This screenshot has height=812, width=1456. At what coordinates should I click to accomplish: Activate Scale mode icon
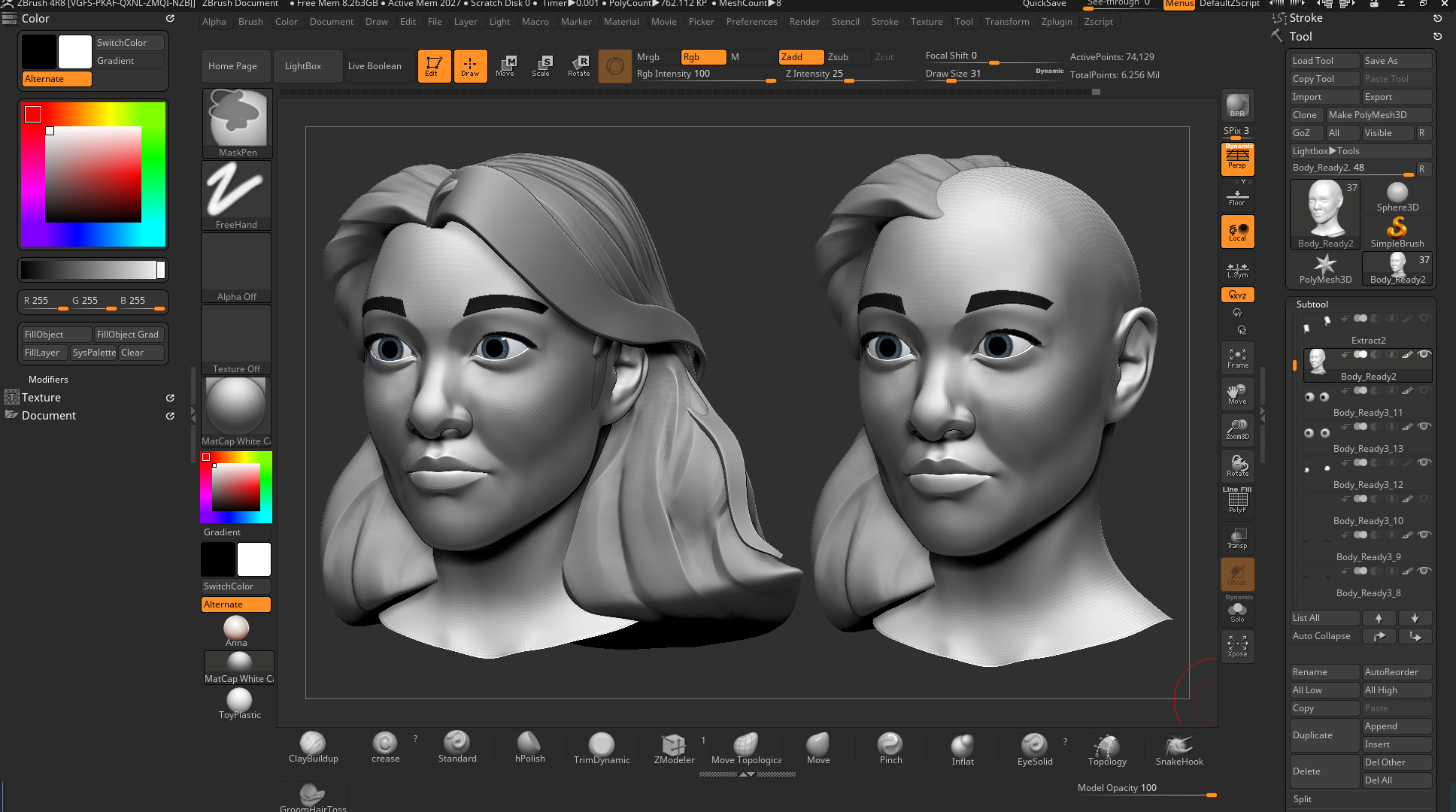point(541,66)
